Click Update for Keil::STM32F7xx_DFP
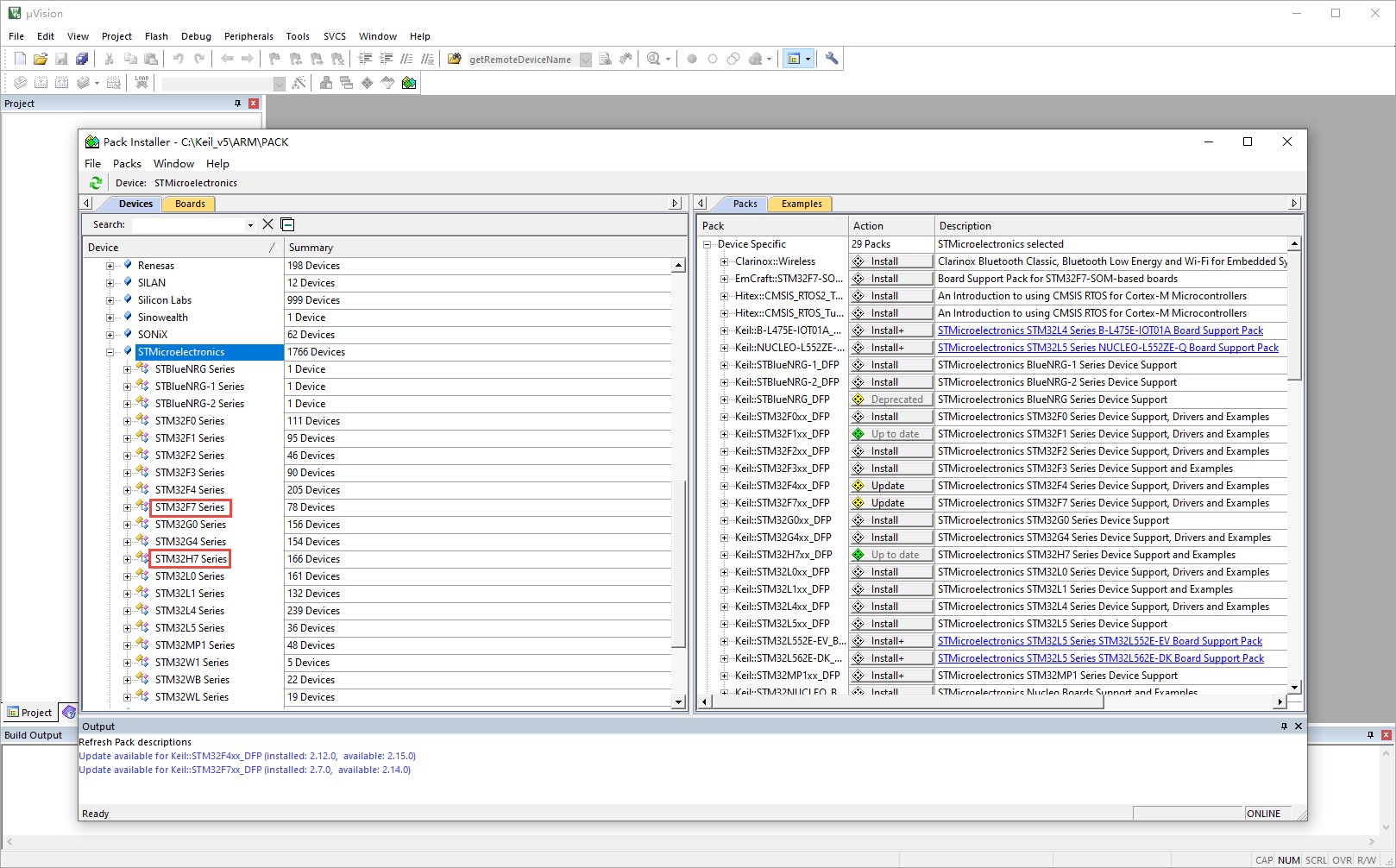 tap(891, 503)
